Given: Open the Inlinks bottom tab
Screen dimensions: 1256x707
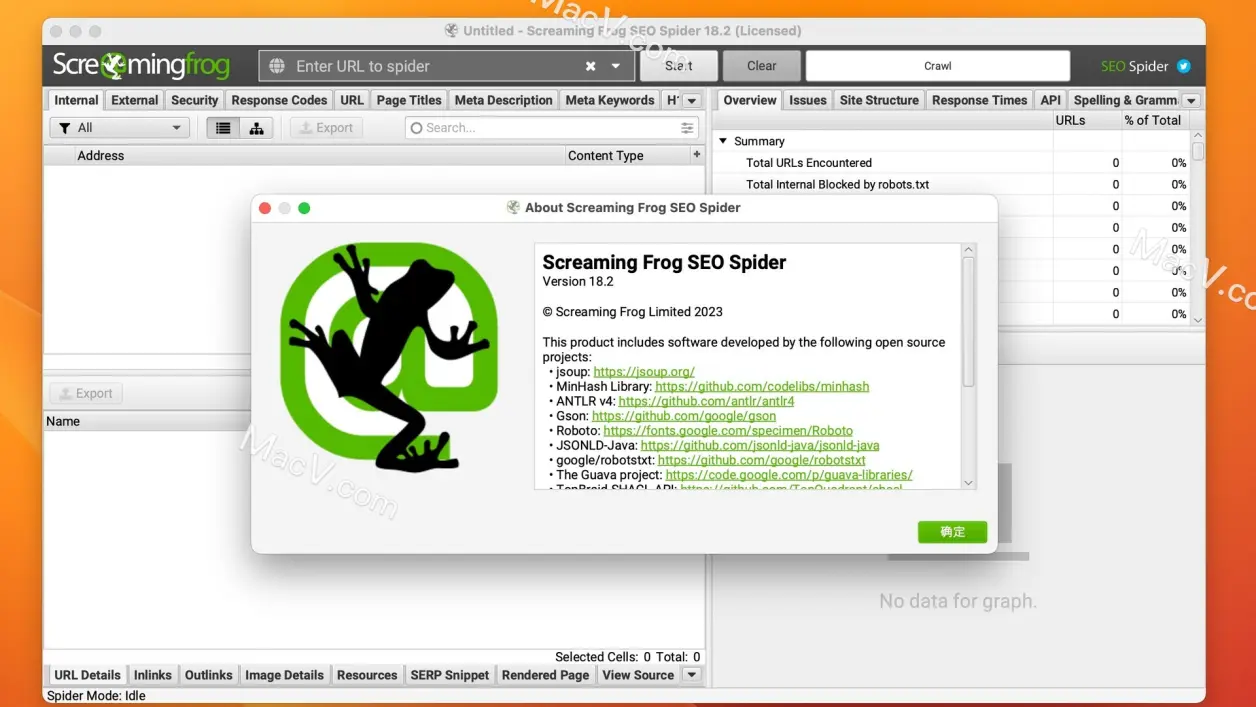Looking at the screenshot, I should 153,675.
